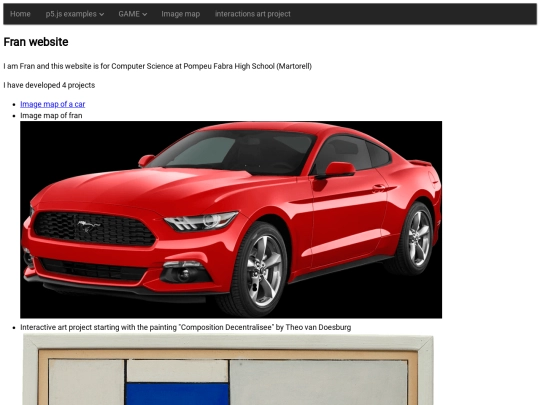The image size is (540, 405).
Task: Click the Composition Decentralisee painting image
Action: coord(228,370)
